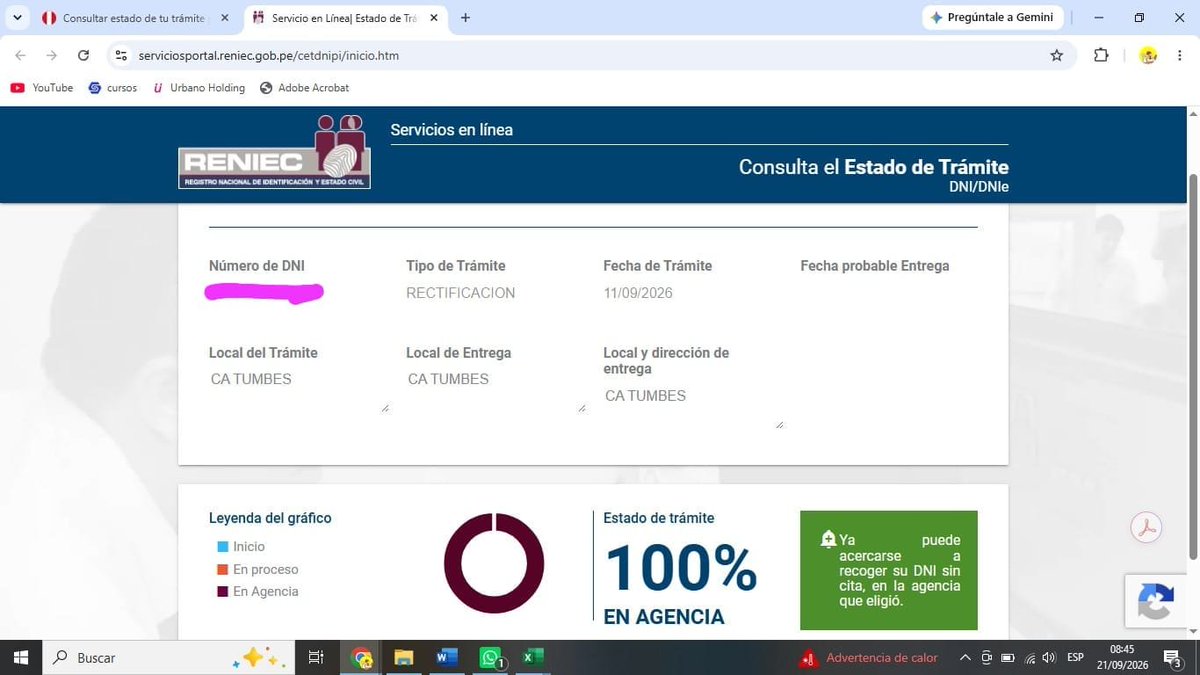Click the 'ESP' language indicator
Viewport: 1200px width, 675px height.
[1076, 658]
